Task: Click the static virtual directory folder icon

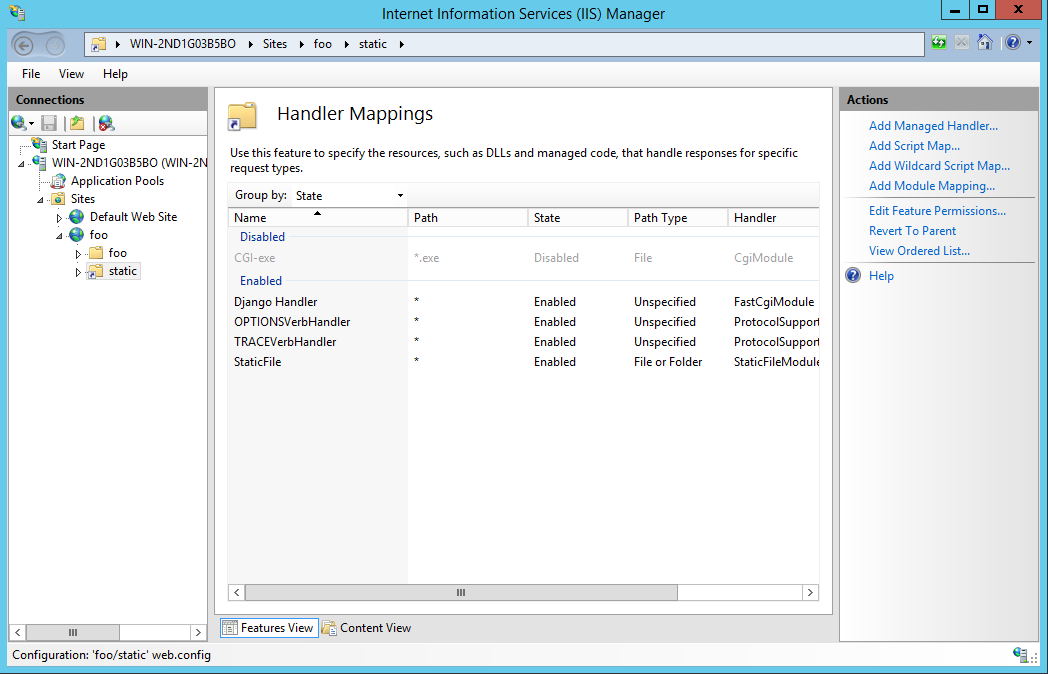Action: pyautogui.click(x=96, y=271)
